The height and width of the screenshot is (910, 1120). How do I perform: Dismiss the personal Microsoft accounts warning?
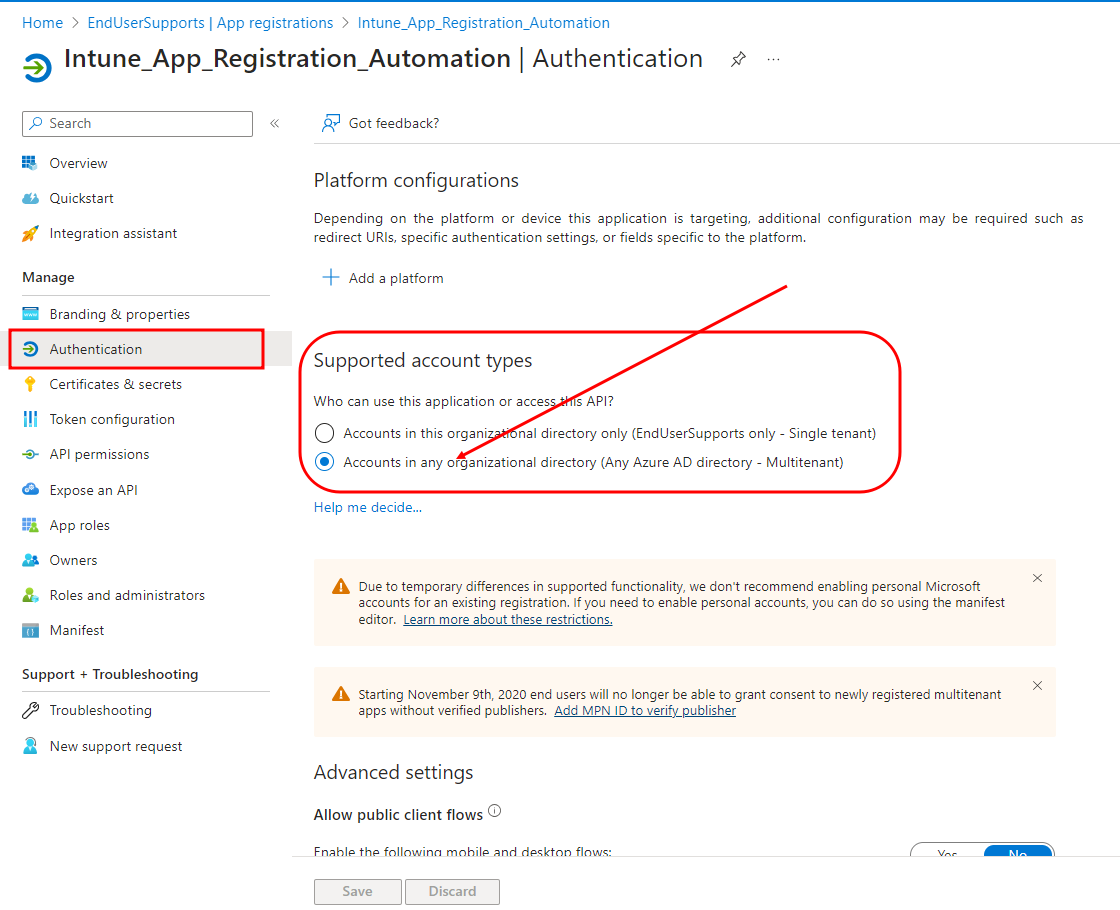pyautogui.click(x=1037, y=578)
